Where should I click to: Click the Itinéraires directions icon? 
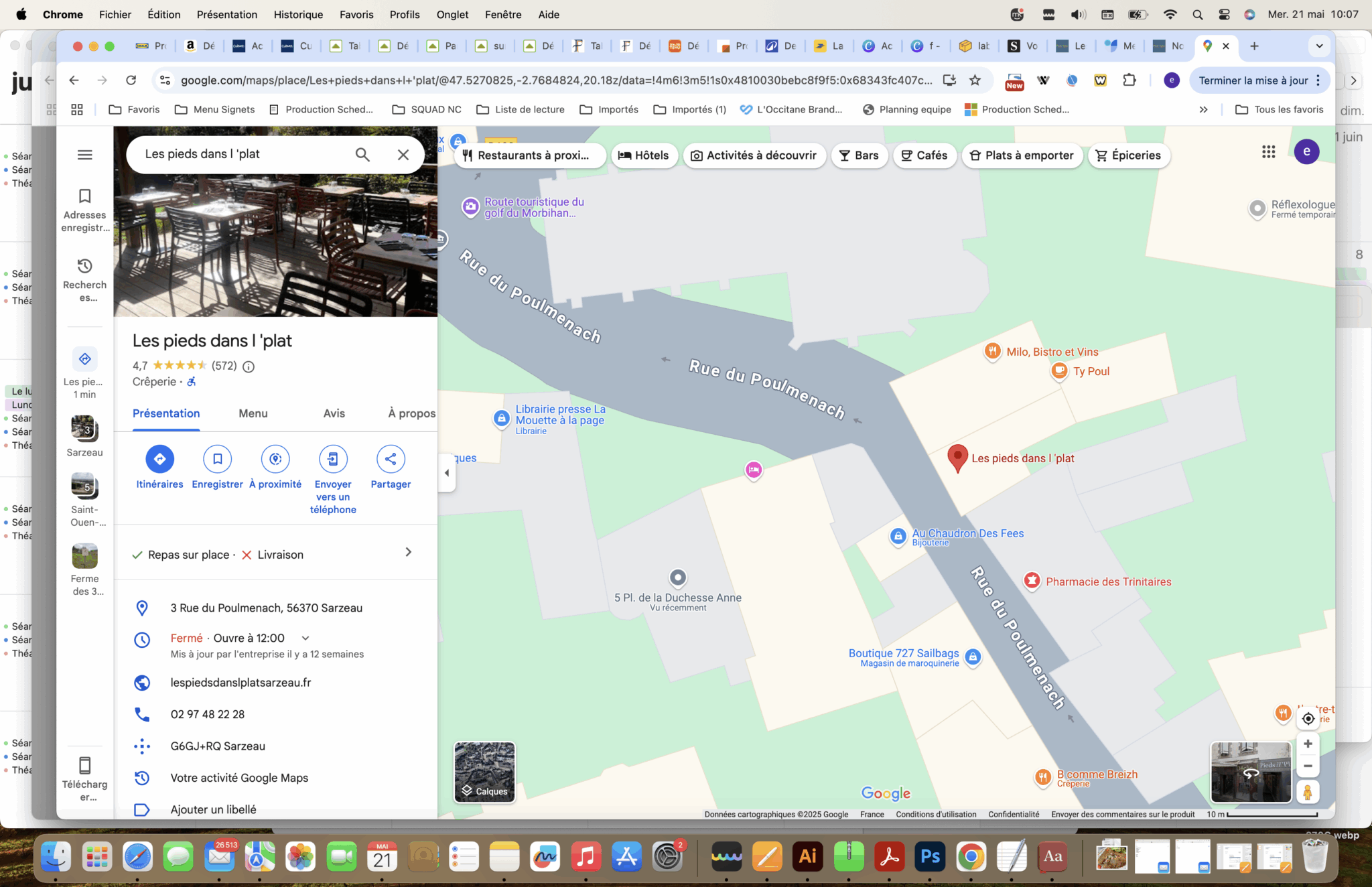coord(159,459)
